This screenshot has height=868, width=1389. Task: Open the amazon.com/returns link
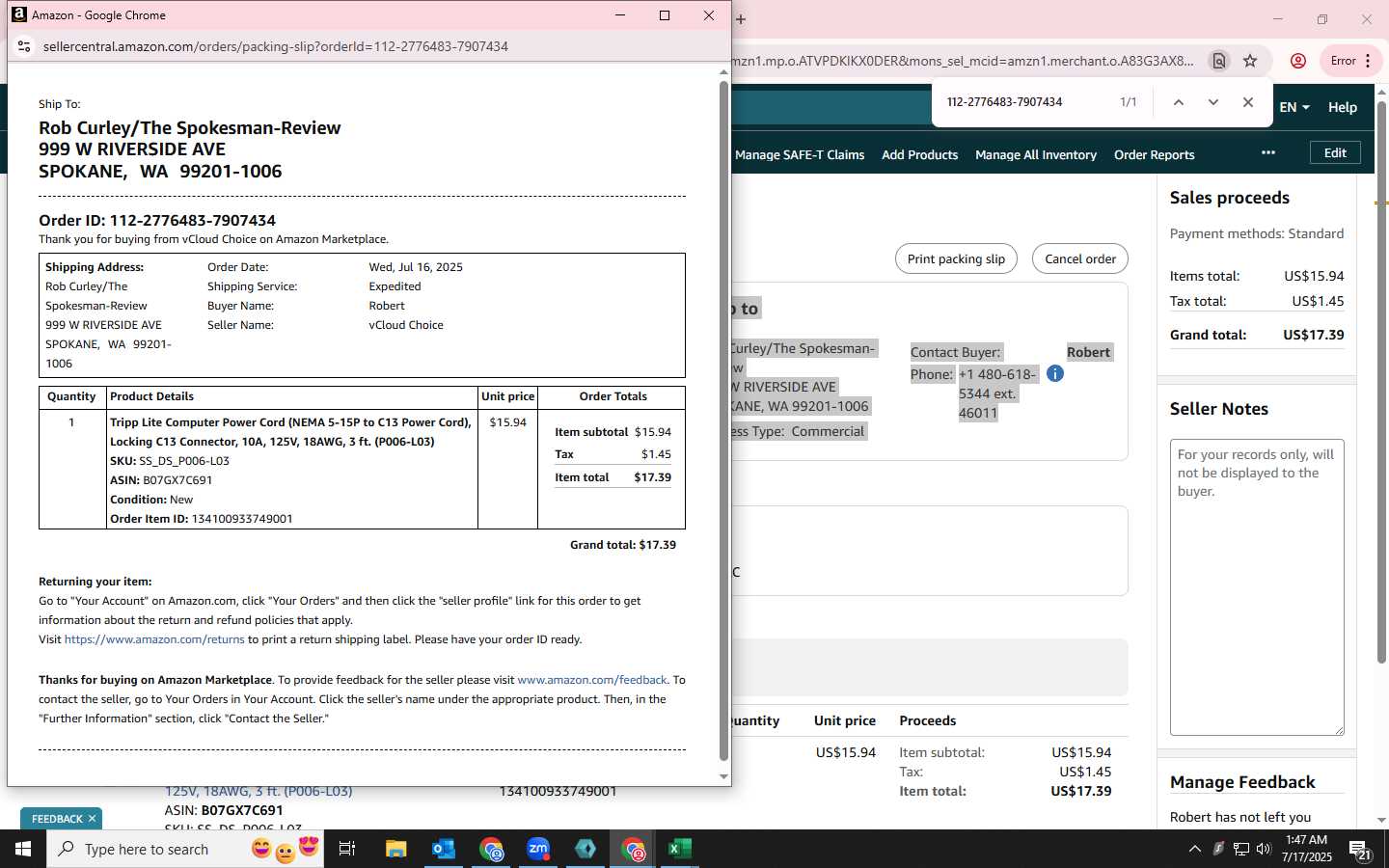click(154, 639)
